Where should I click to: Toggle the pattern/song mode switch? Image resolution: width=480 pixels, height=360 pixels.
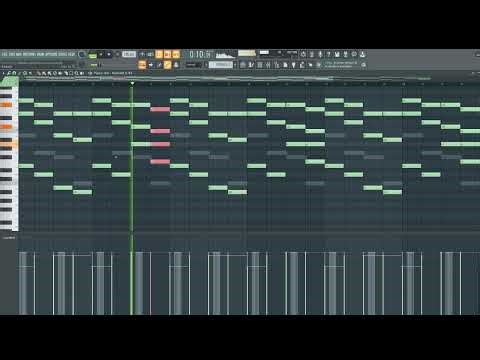pyautogui.click(x=93, y=55)
